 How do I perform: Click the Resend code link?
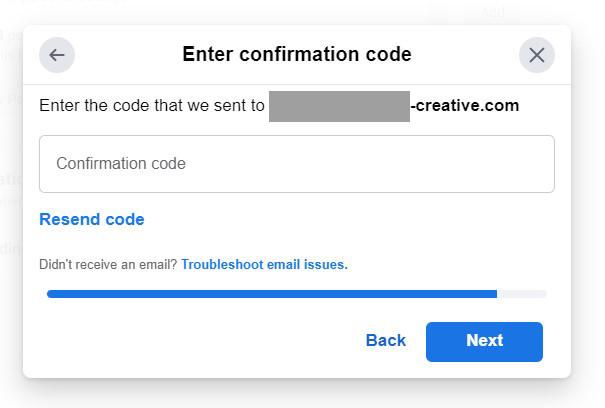[92, 219]
